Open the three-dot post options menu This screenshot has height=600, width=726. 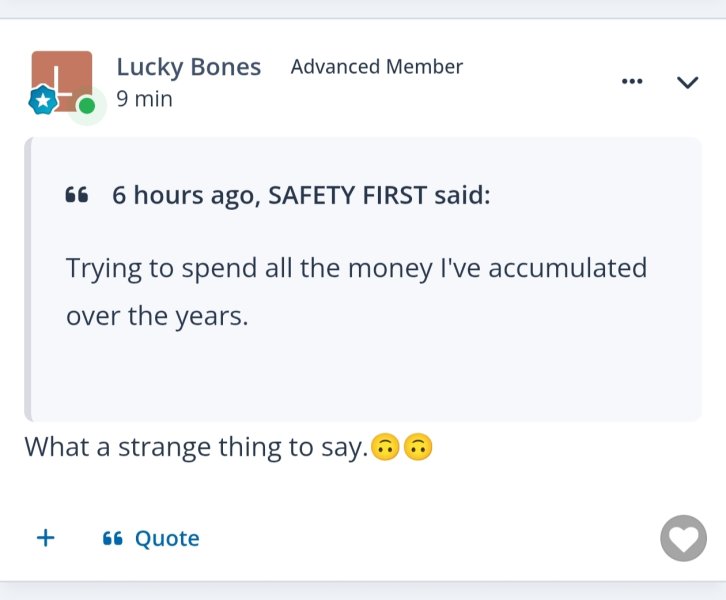pyautogui.click(x=632, y=82)
